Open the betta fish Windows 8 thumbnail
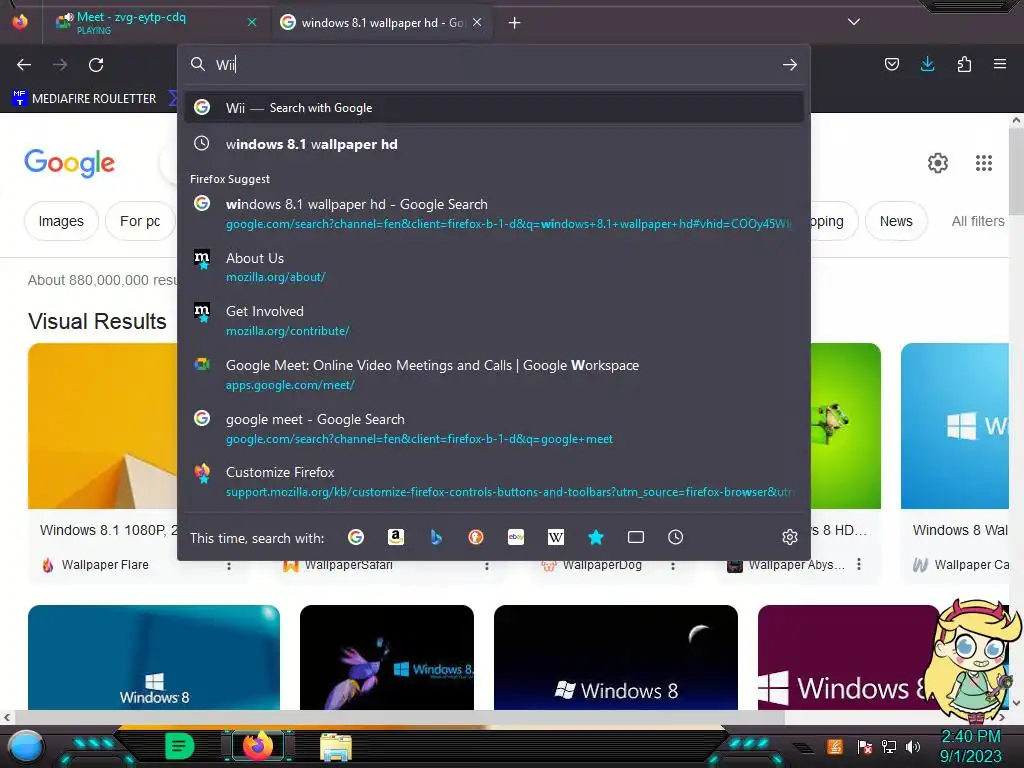This screenshot has height=768, width=1024. [387, 657]
